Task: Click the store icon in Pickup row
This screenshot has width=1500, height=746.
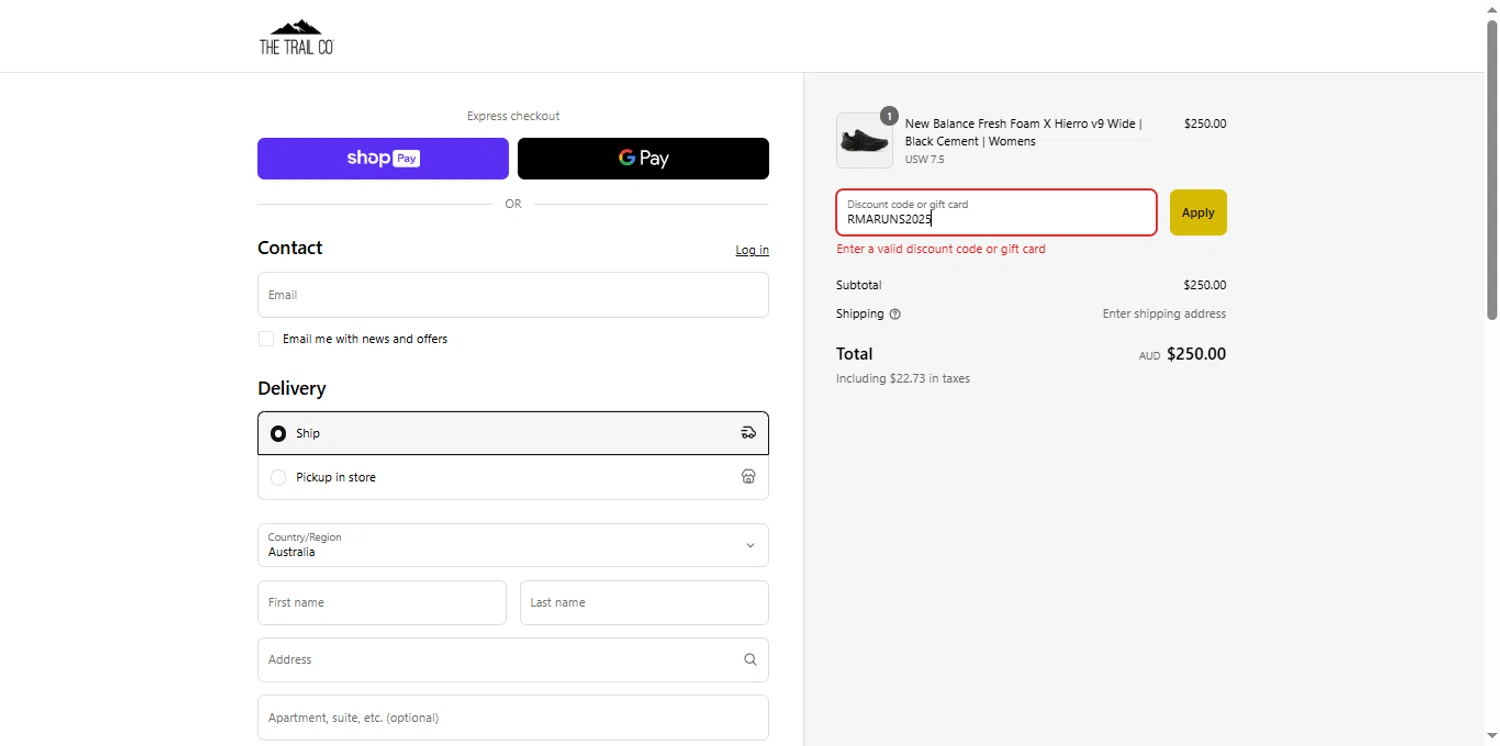Action: pos(748,477)
